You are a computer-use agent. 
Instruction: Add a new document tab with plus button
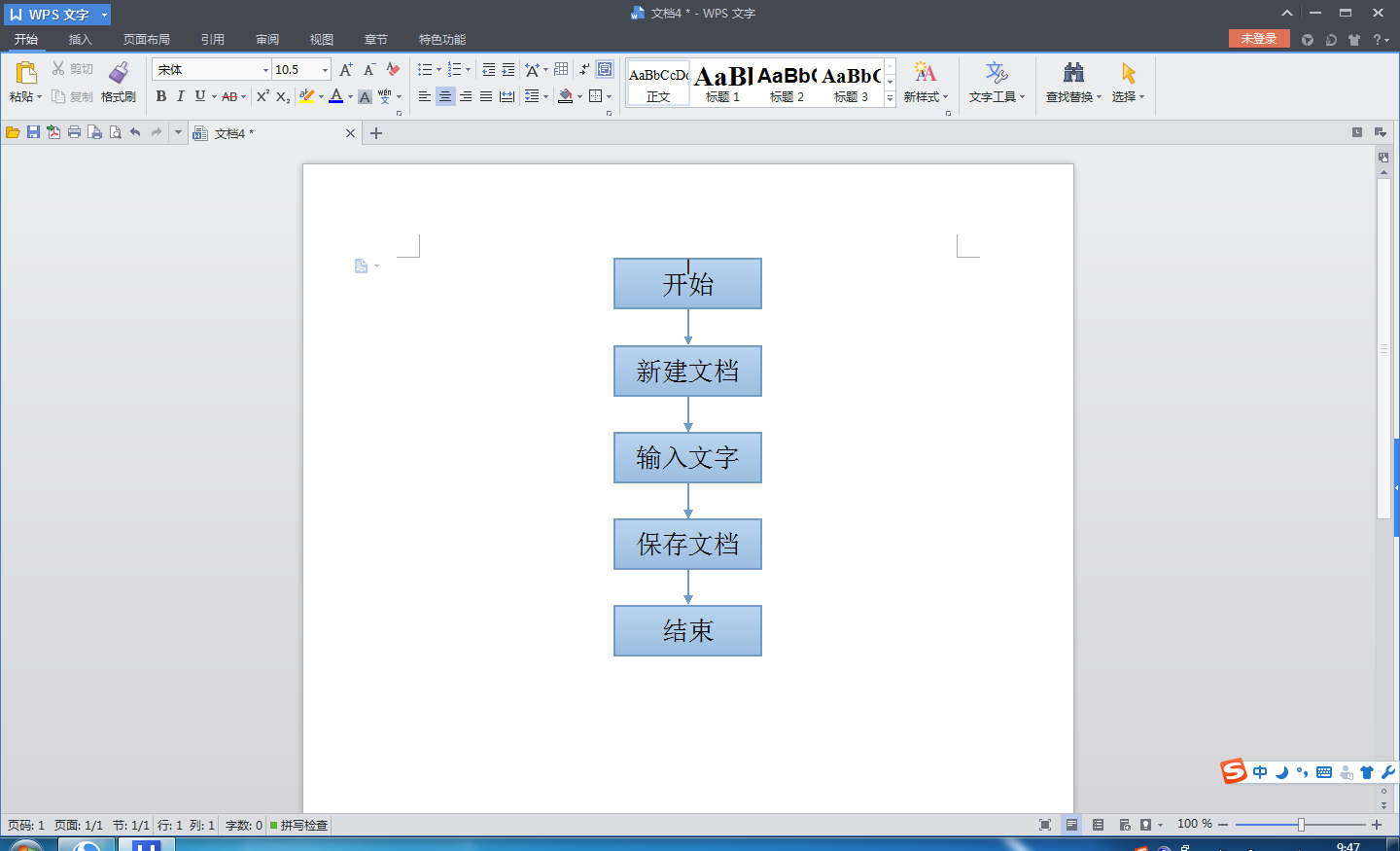click(x=376, y=133)
